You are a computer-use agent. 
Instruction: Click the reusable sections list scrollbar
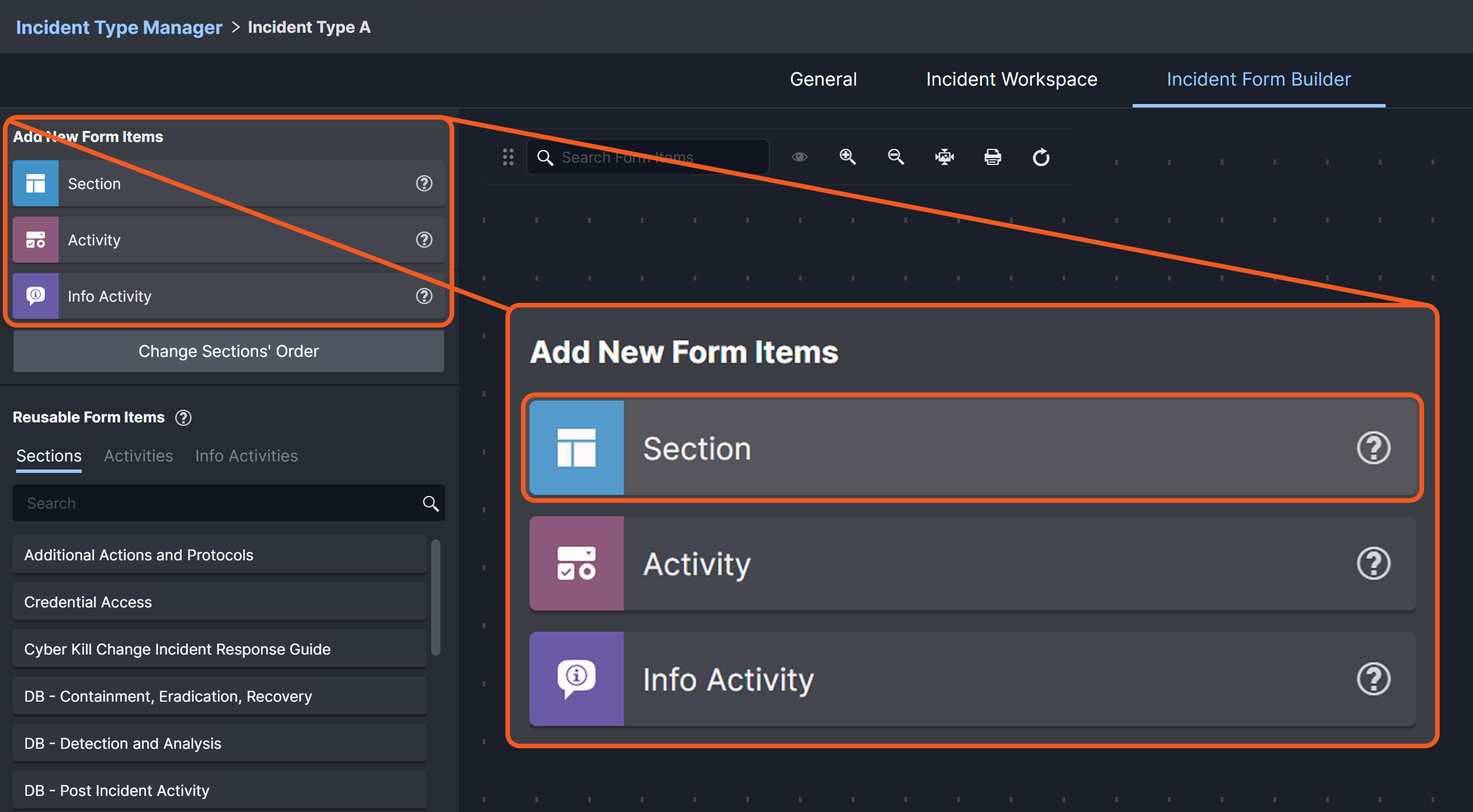coord(436,598)
